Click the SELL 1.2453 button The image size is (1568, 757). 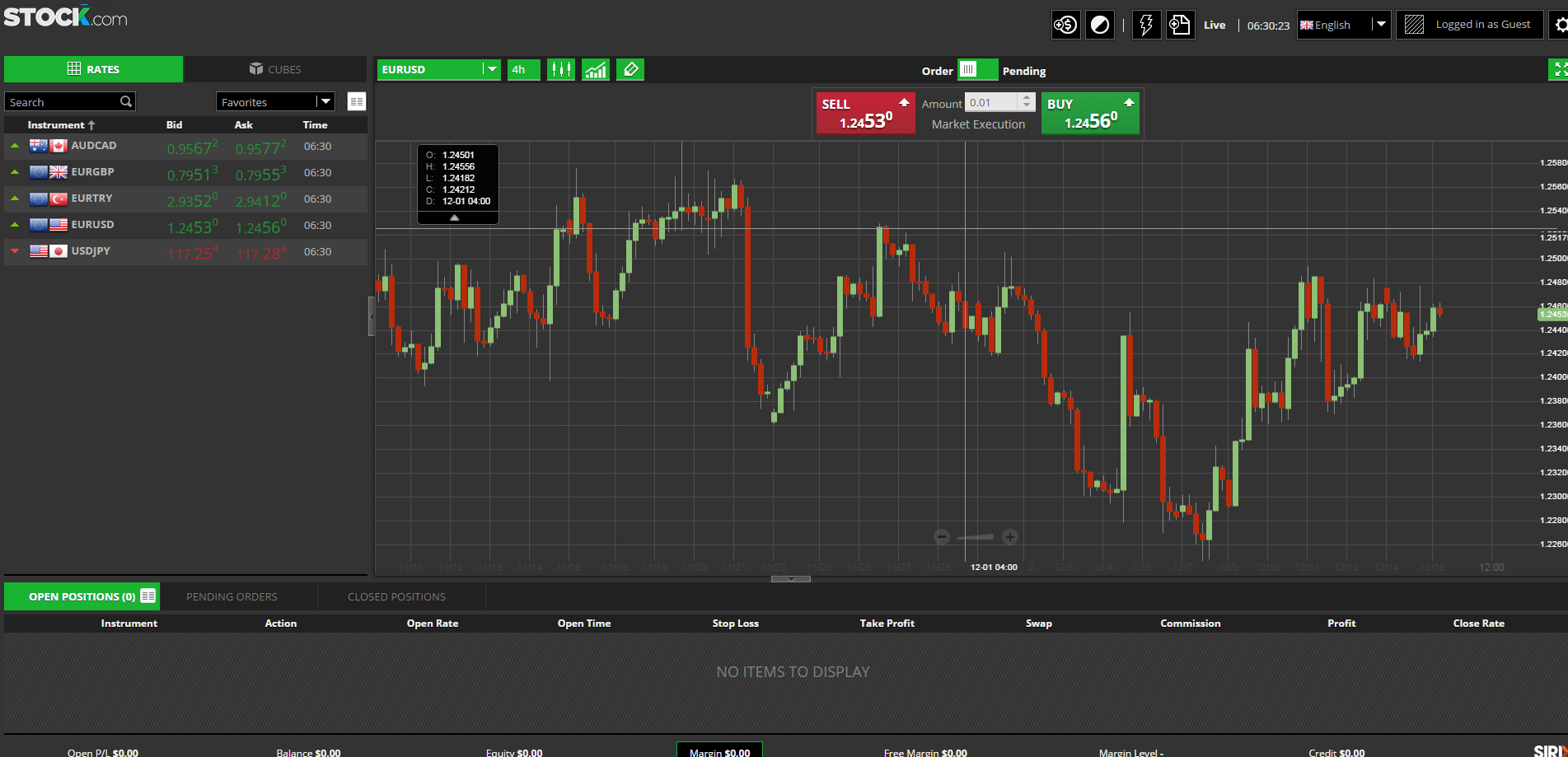coord(865,113)
